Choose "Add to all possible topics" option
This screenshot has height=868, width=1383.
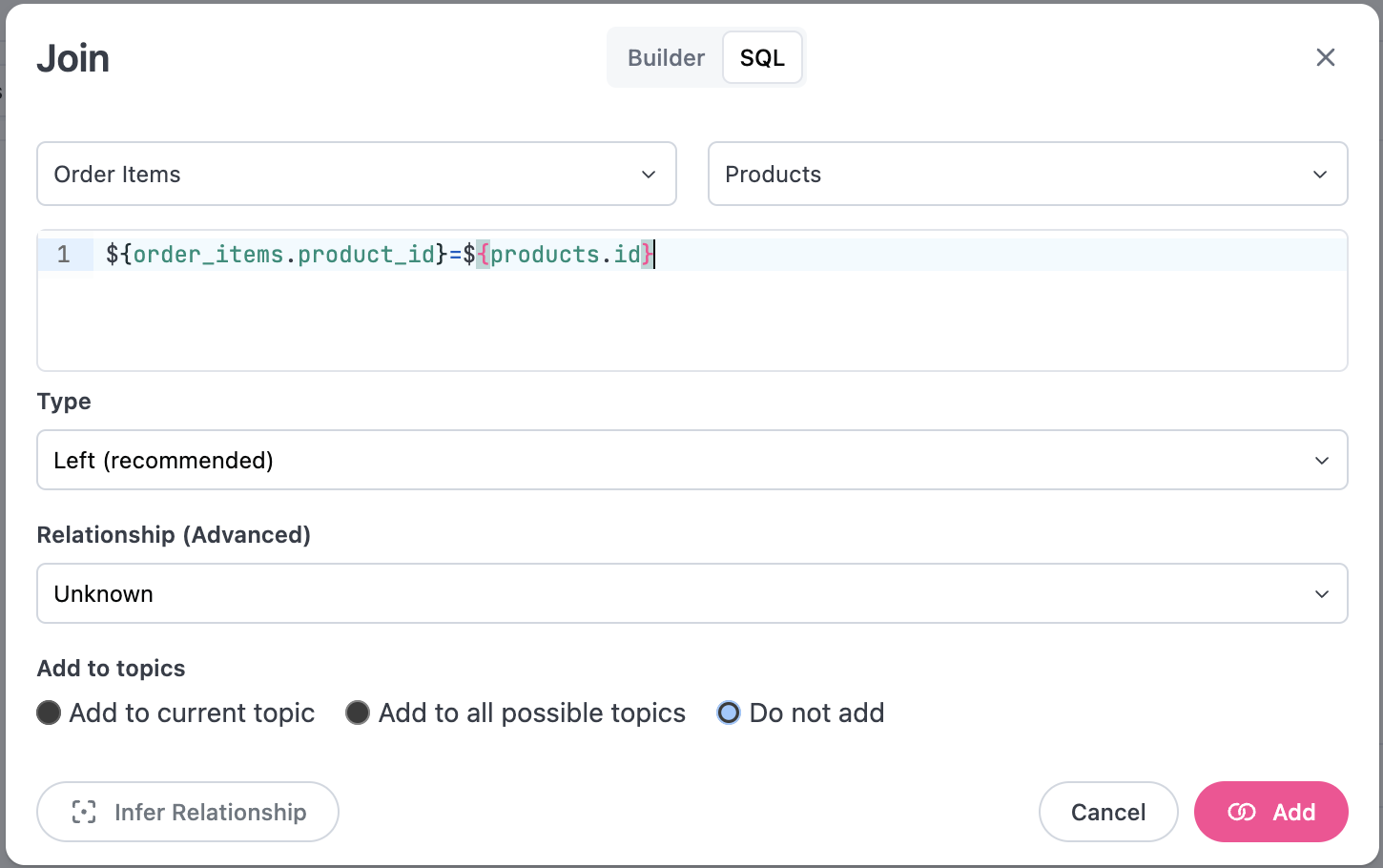[358, 713]
